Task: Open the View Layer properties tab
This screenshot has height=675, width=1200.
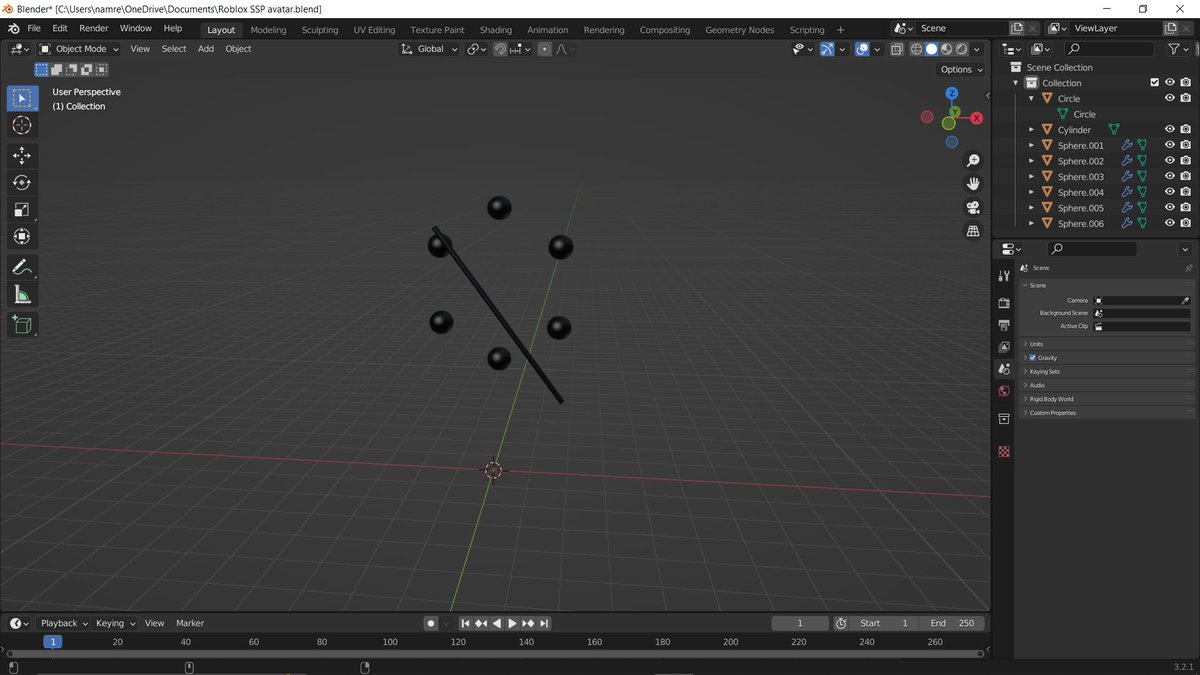Action: (x=1004, y=347)
